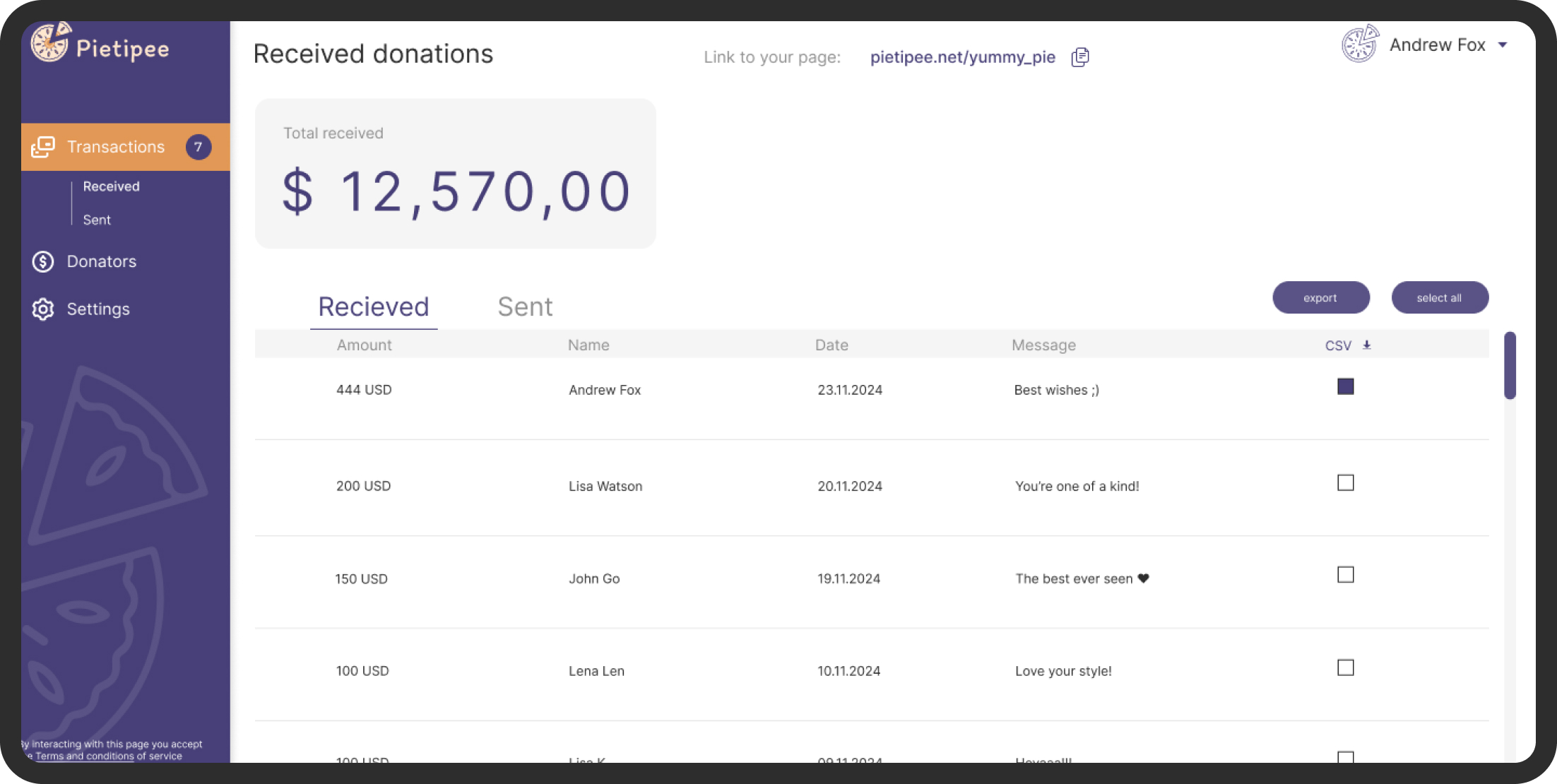This screenshot has height=784, width=1557.
Task: Click Andrew Fox's profile avatar
Action: pos(1360,44)
